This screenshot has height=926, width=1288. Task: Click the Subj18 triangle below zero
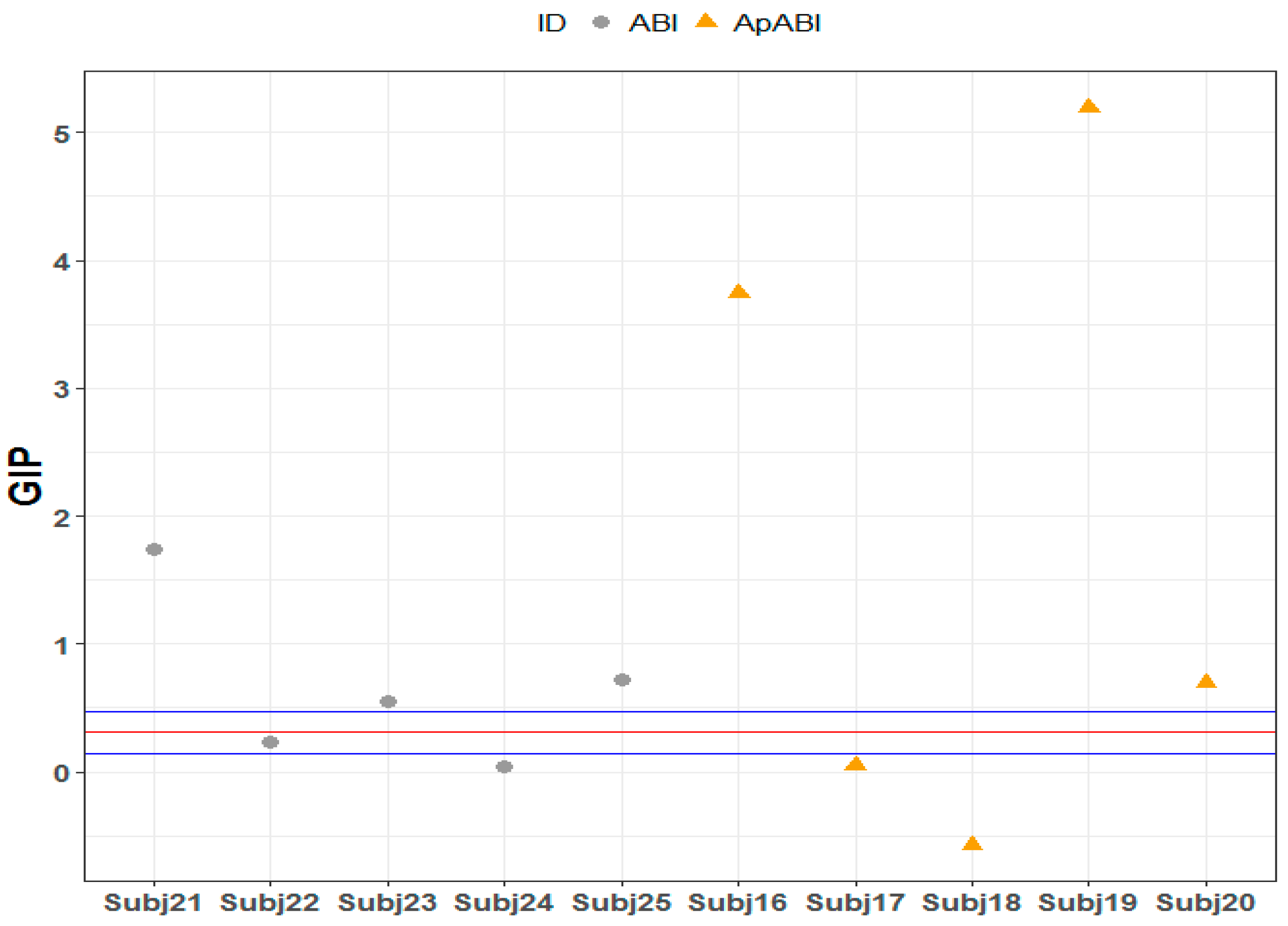click(972, 844)
